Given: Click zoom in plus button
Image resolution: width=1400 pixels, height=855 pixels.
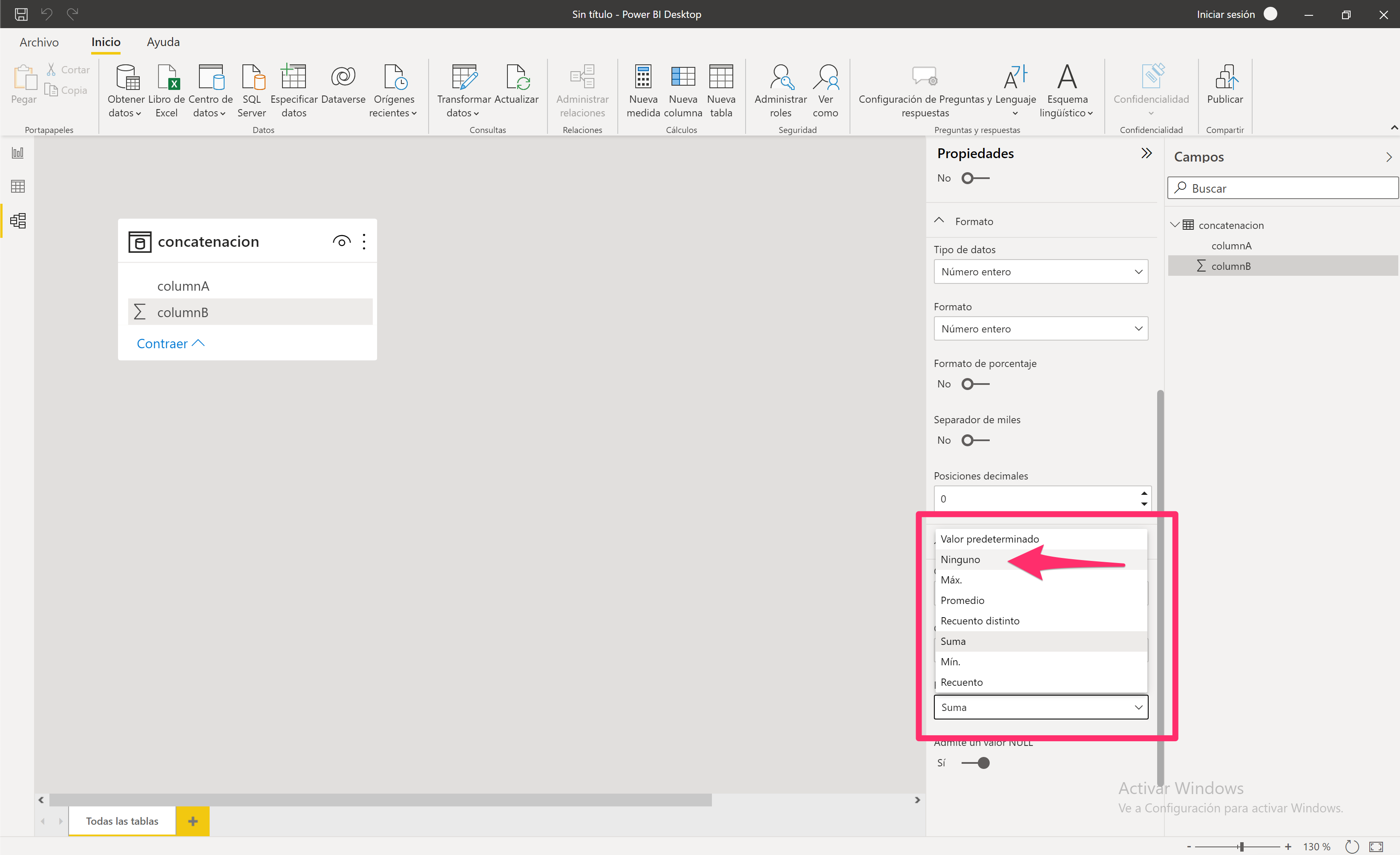Looking at the screenshot, I should (x=1288, y=846).
